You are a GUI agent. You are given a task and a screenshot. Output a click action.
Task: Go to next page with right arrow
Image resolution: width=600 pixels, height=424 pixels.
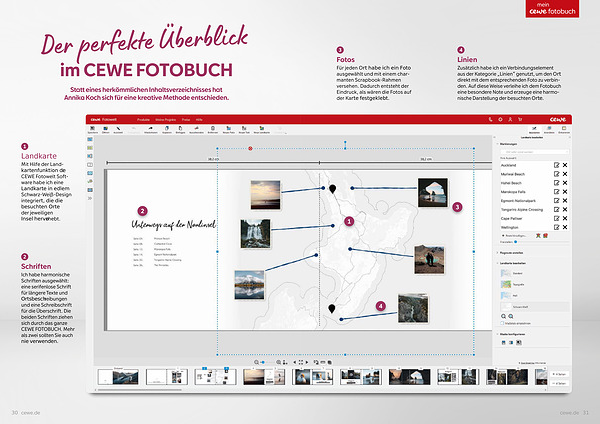tap(307, 362)
